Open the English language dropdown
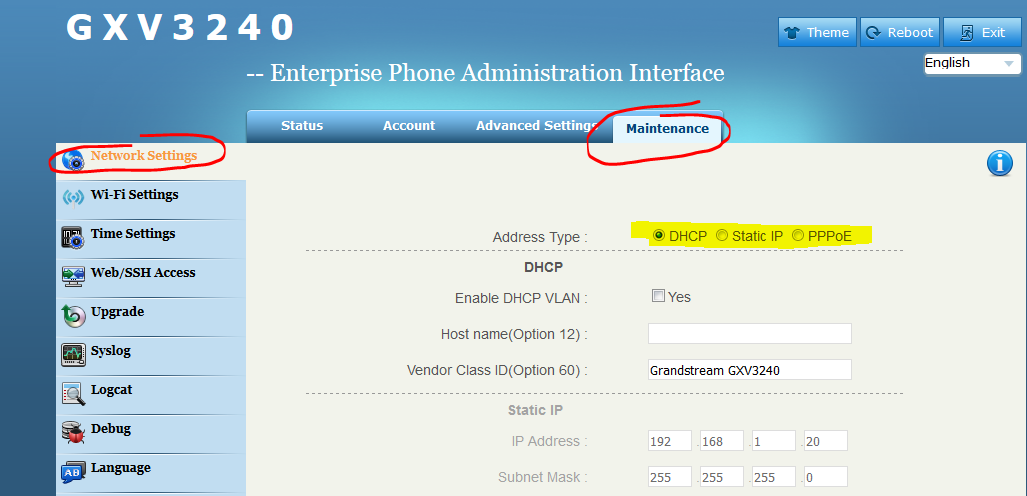The height and width of the screenshot is (496, 1027). pos(971,63)
